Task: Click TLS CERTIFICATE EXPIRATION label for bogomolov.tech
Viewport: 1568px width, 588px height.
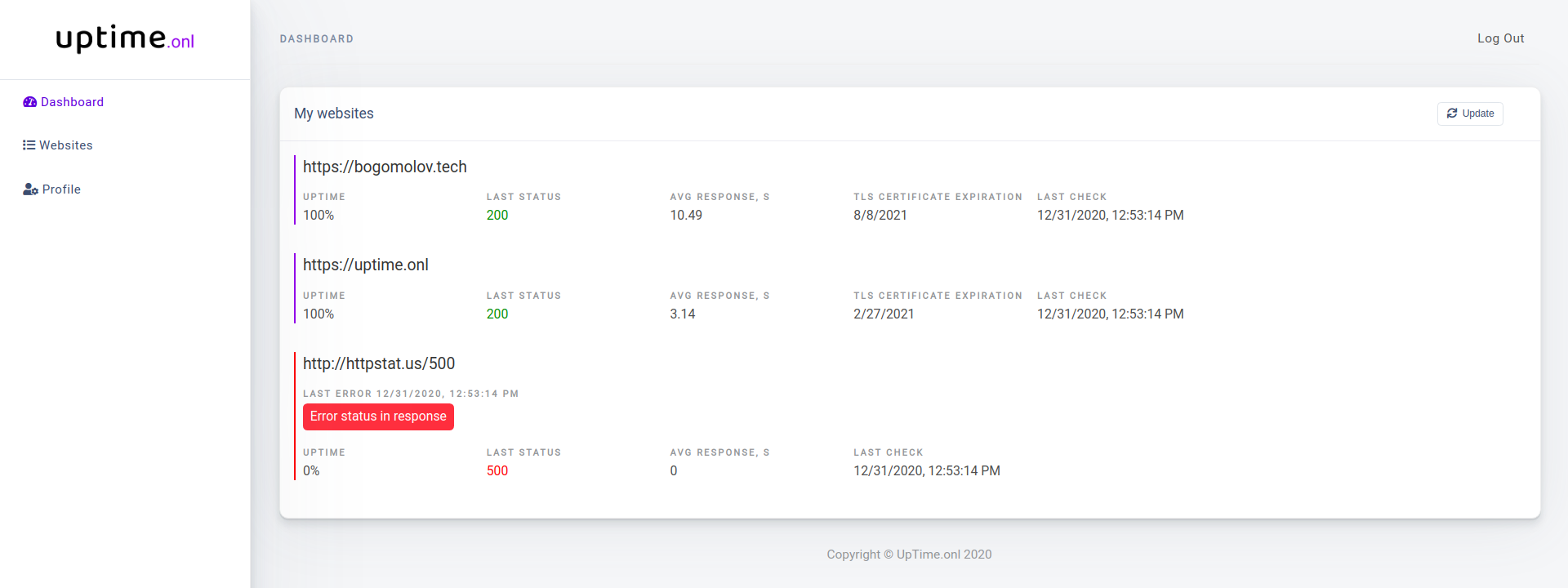Action: click(x=938, y=197)
